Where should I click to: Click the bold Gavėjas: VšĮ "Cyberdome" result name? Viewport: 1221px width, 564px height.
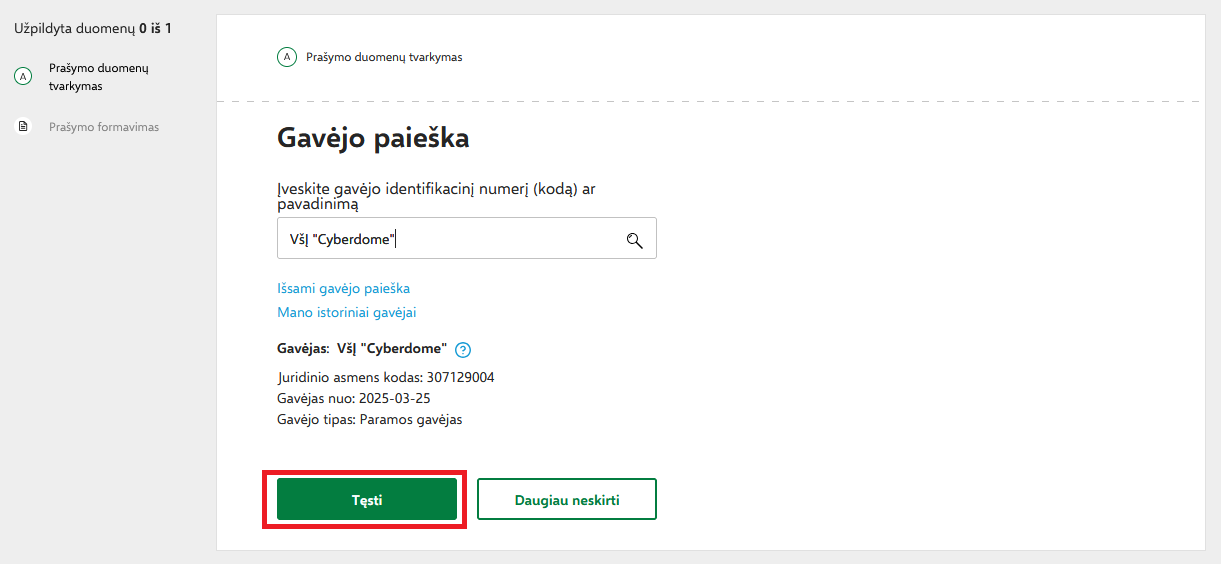(x=362, y=349)
